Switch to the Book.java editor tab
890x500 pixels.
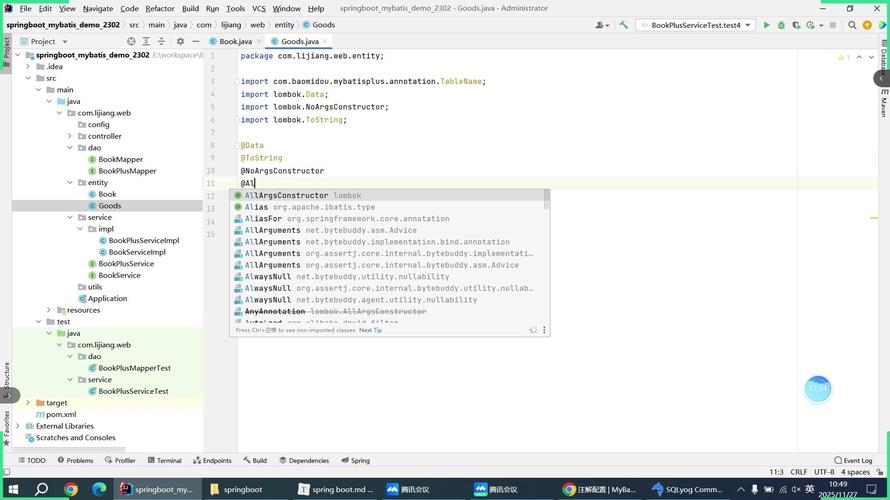(235, 42)
